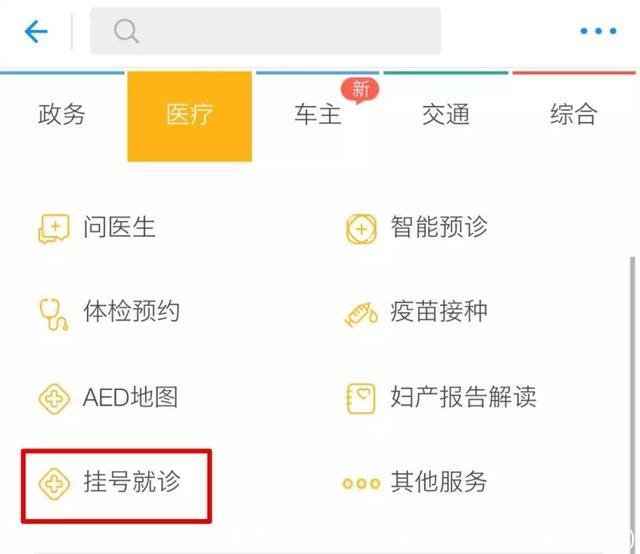This screenshot has width=640, height=554.
Task: Click the 其他服务 three-circles icon
Action: click(x=360, y=483)
